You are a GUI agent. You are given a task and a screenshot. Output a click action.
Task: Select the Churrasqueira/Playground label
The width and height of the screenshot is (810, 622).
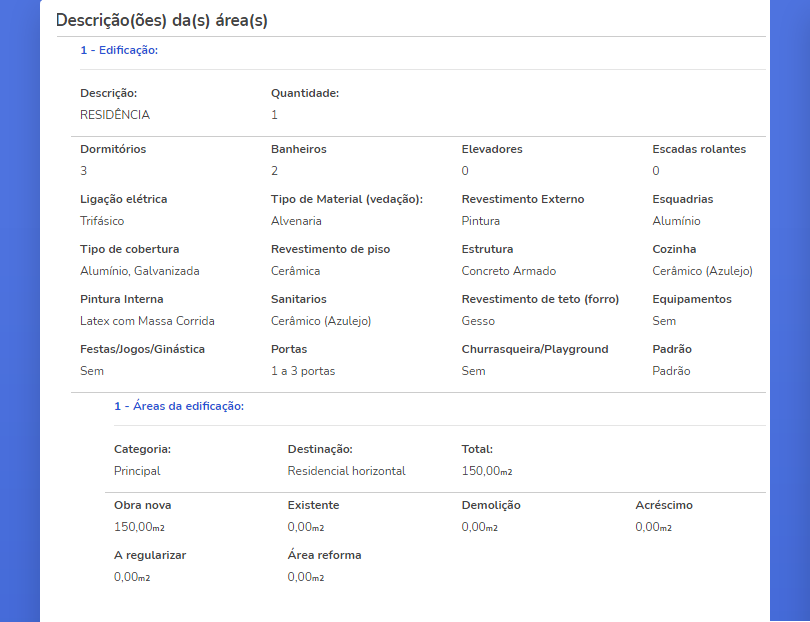535,349
